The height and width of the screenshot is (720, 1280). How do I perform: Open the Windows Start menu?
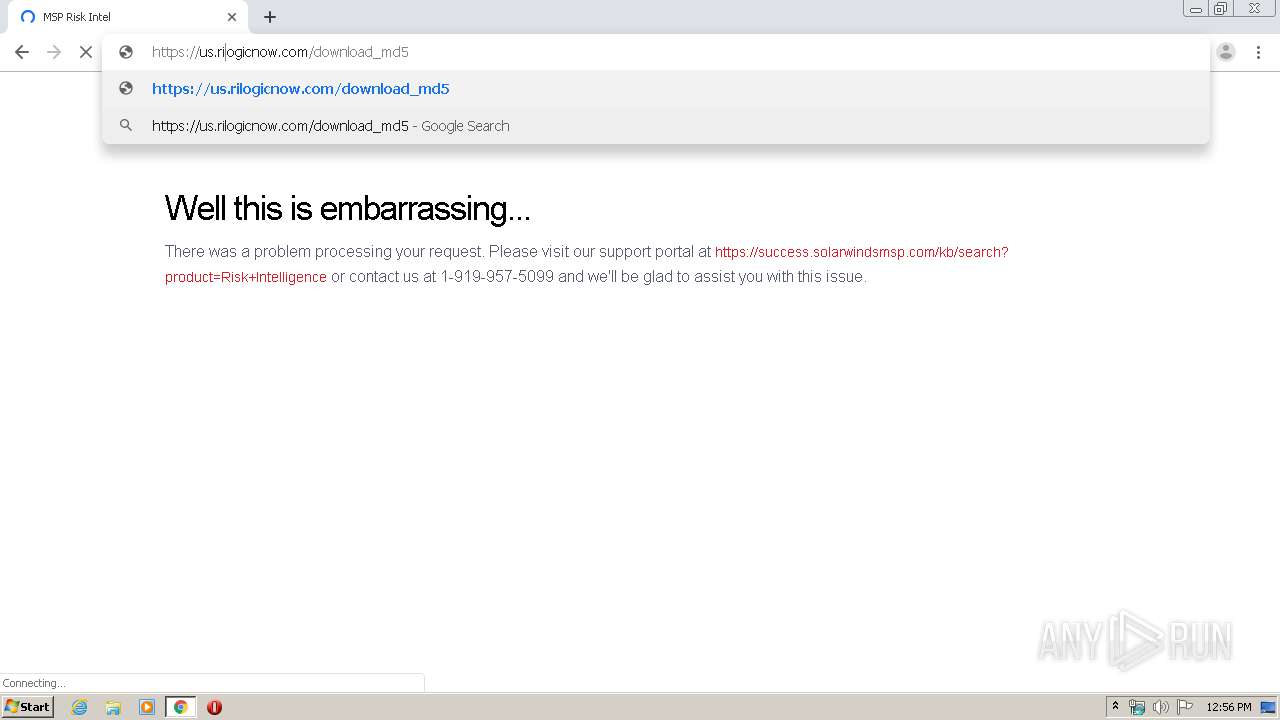[x=28, y=707]
